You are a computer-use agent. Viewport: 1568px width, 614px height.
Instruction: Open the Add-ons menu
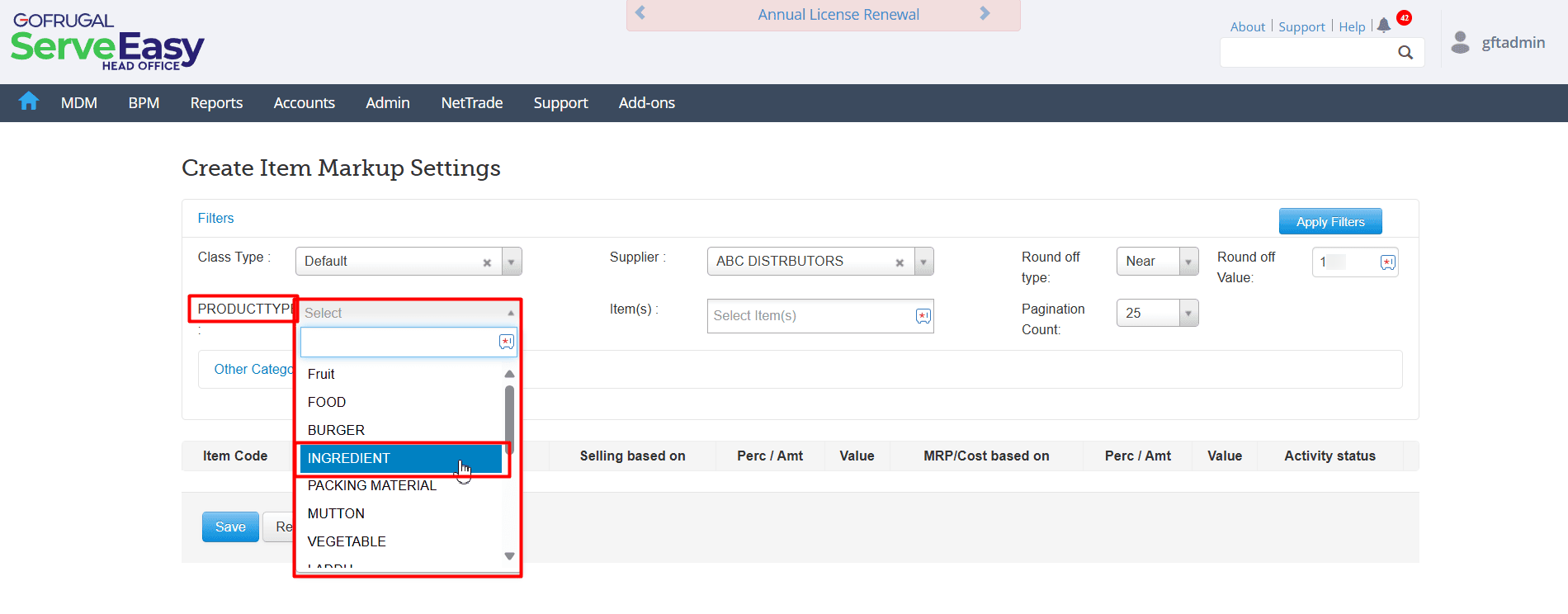tap(647, 103)
